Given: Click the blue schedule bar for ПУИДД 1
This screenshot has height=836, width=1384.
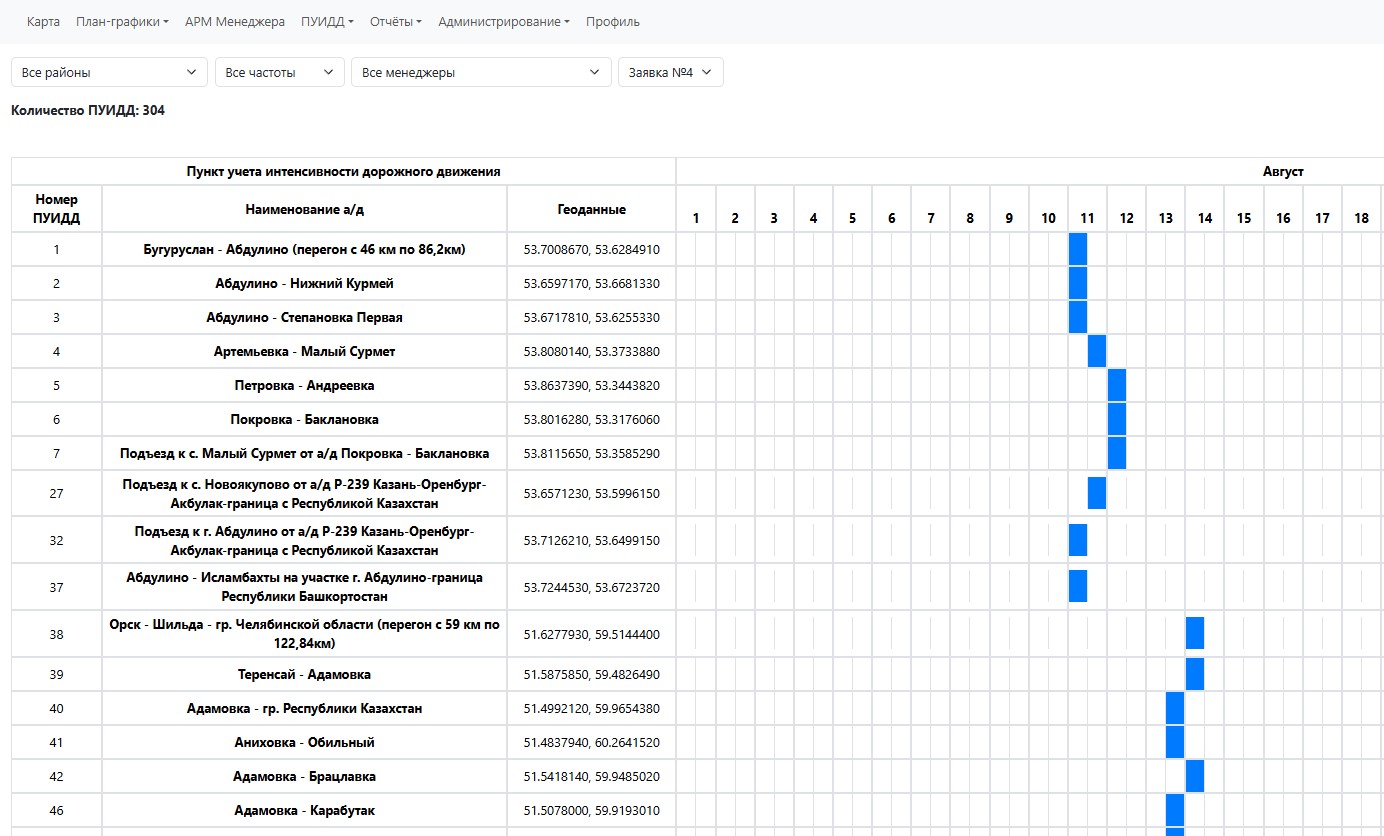Looking at the screenshot, I should point(1077,250).
